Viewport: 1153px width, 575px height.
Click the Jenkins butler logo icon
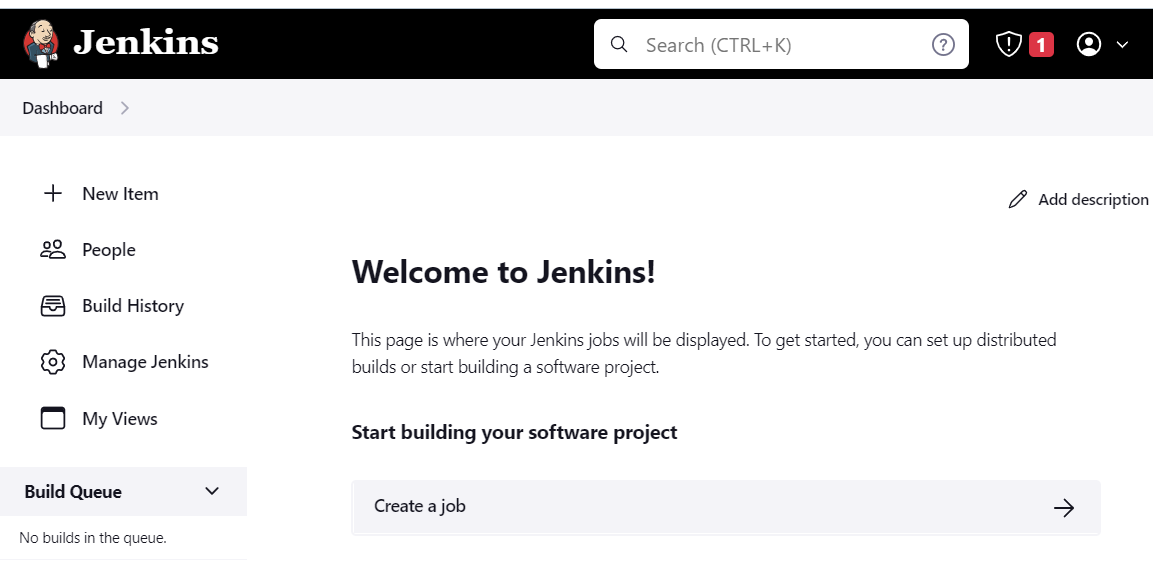pyautogui.click(x=41, y=43)
